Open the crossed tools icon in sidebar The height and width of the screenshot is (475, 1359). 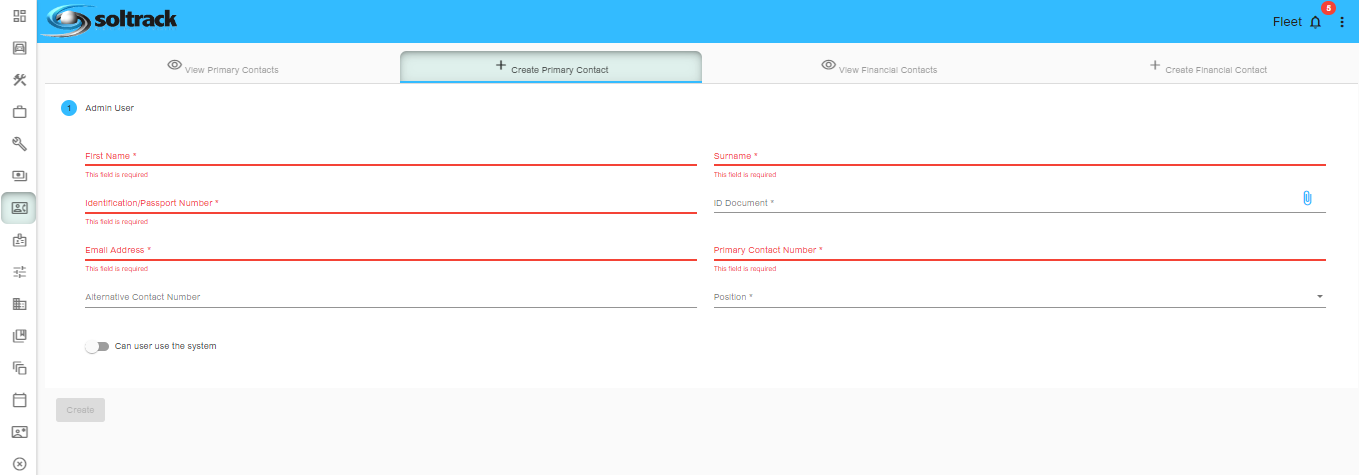pyautogui.click(x=19, y=80)
